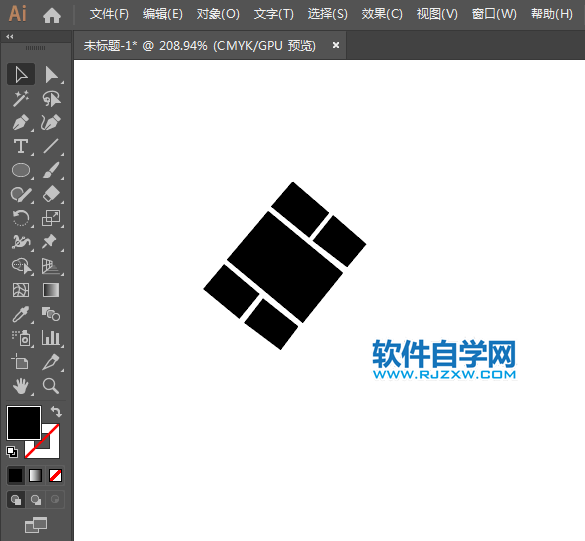The width and height of the screenshot is (585, 541).
Task: Select the Blend tool
Action: pyautogui.click(x=51, y=314)
